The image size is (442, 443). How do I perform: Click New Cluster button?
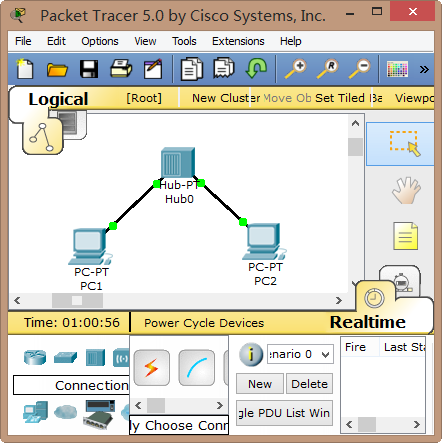click(x=226, y=98)
